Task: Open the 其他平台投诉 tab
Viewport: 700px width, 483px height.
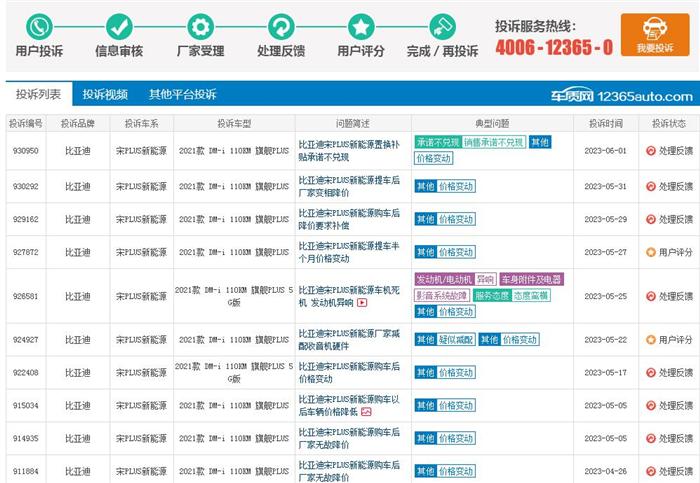Action: pos(183,94)
